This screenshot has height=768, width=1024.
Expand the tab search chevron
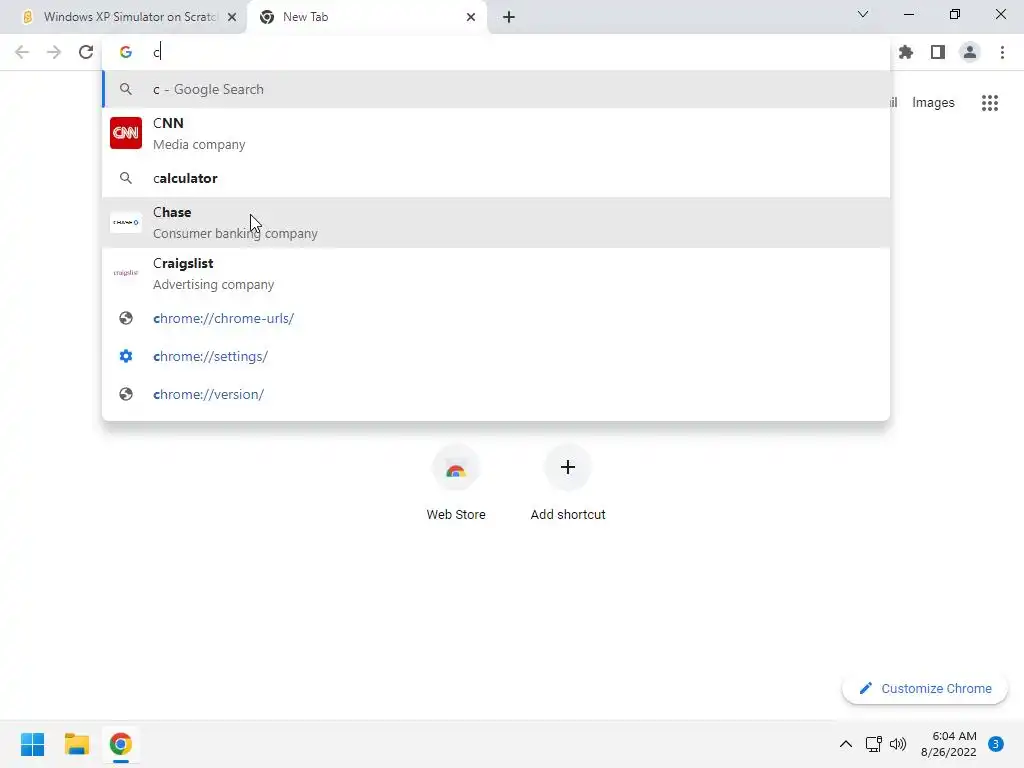863,14
